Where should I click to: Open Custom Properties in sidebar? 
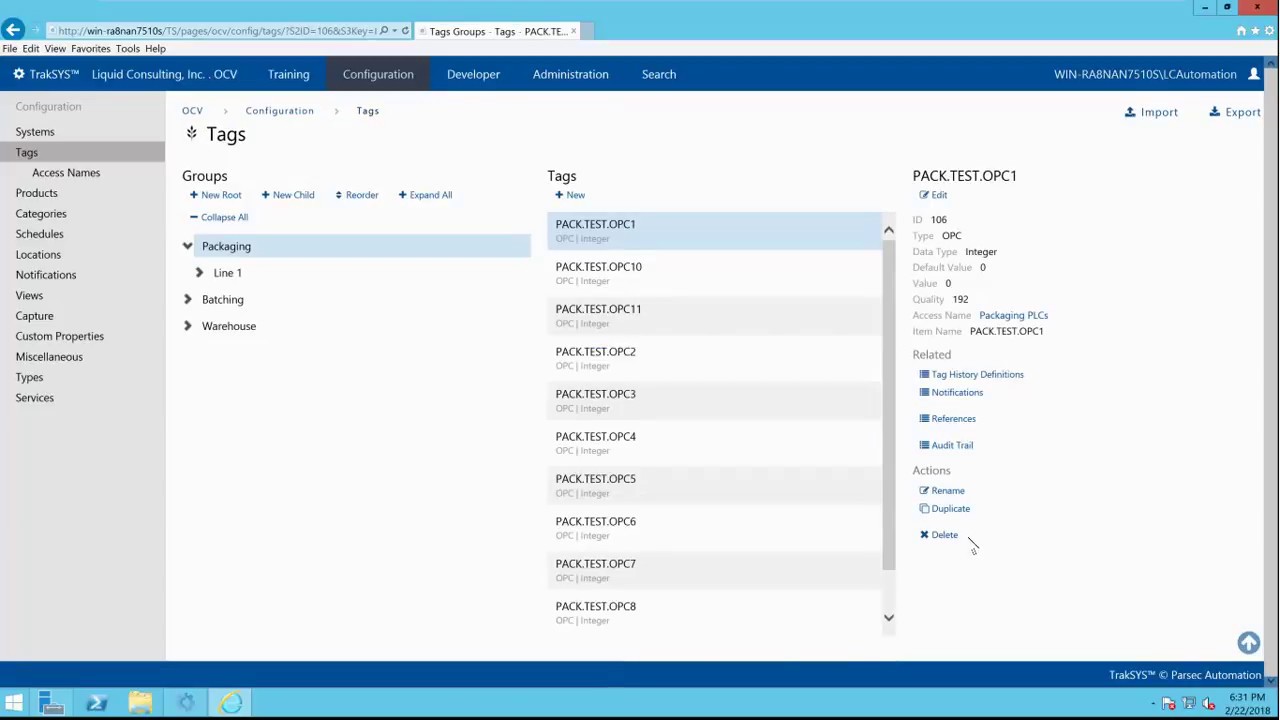[x=59, y=336]
